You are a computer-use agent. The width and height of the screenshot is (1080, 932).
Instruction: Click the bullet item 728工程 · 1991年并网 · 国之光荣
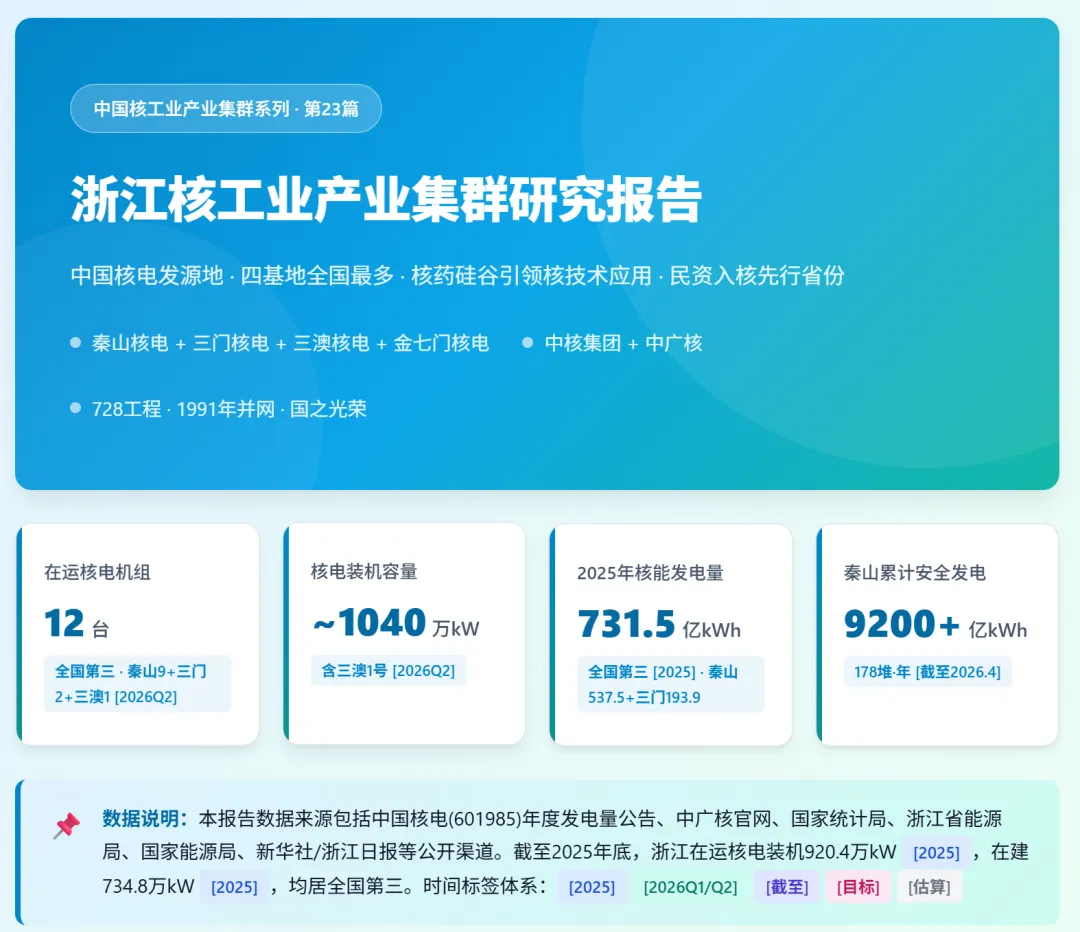pyautogui.click(x=218, y=408)
